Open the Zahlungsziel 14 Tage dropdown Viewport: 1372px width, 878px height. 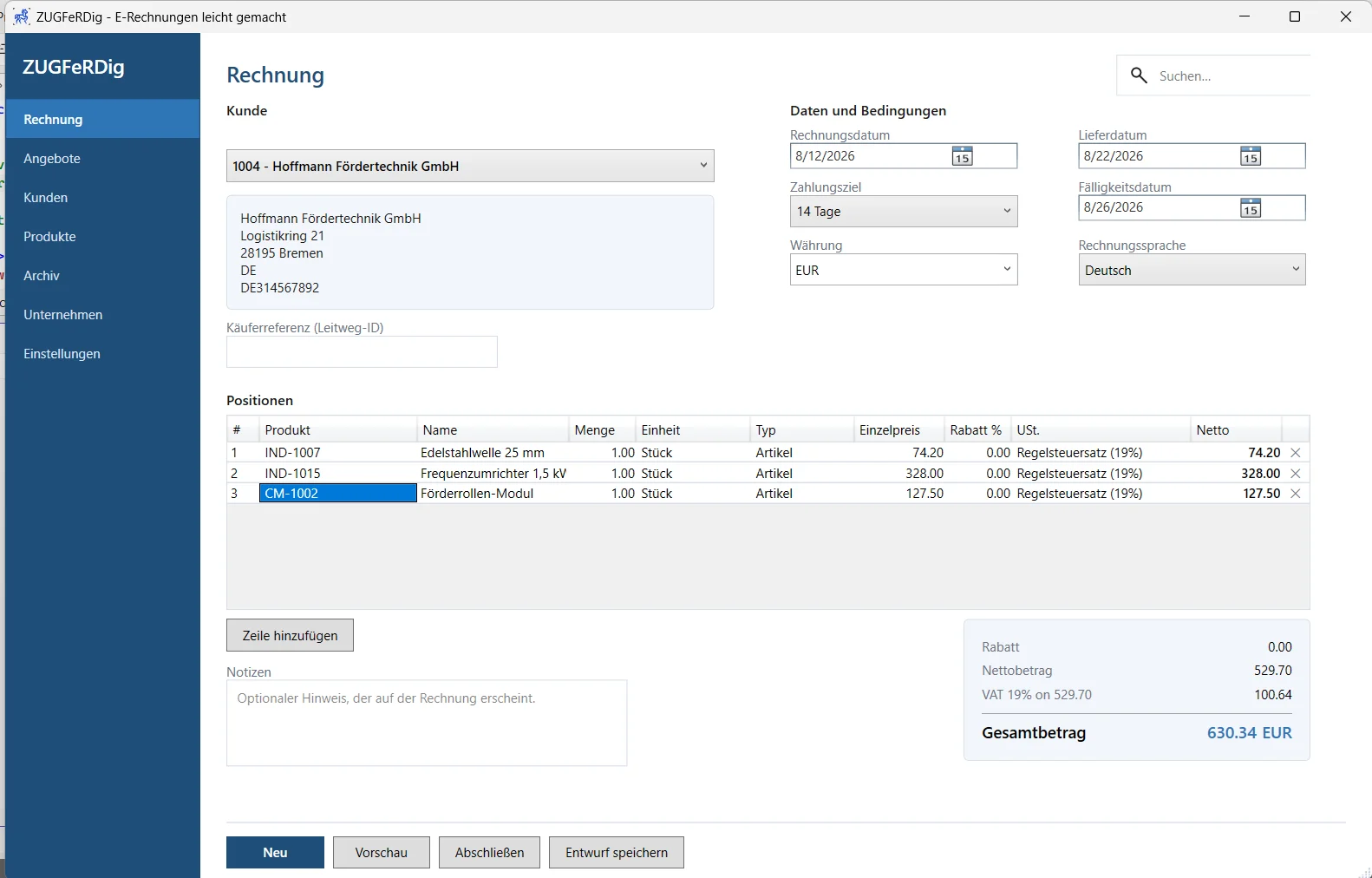click(x=904, y=212)
